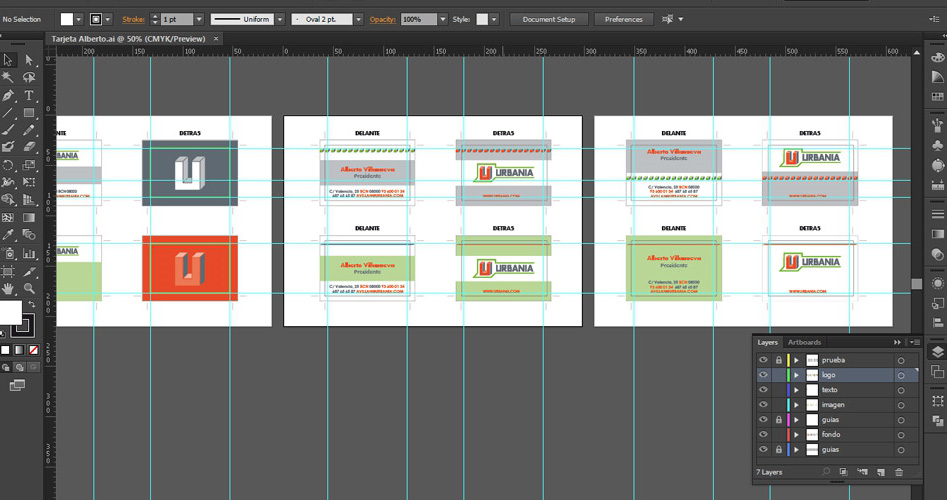Activate the Hand tool
Image resolution: width=947 pixels, height=500 pixels.
click(x=8, y=288)
